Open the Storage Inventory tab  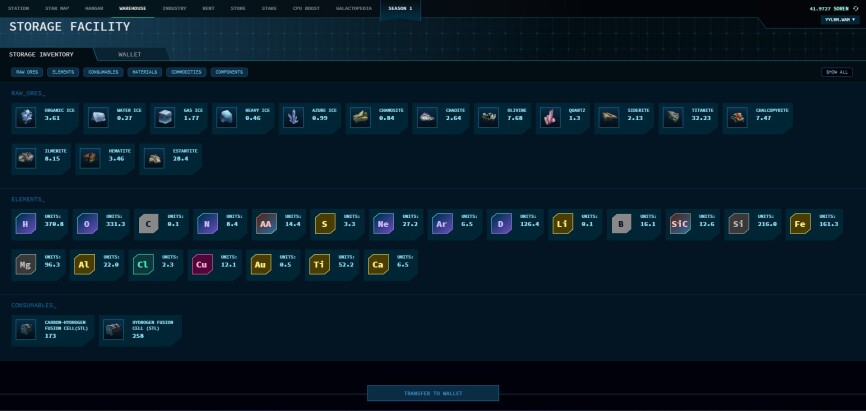(x=41, y=55)
